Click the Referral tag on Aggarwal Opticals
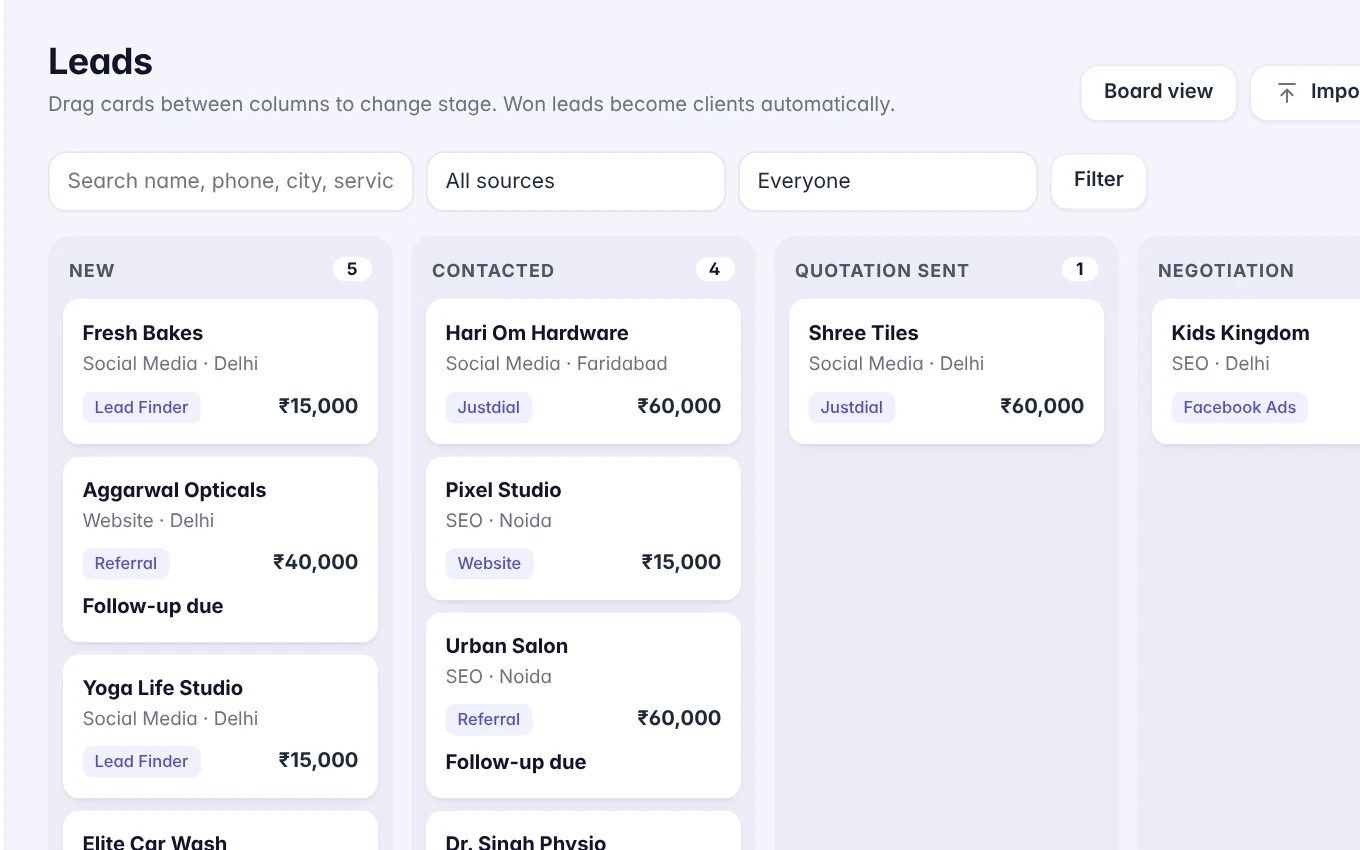Screen dimensions: 1360x850 coord(126,563)
